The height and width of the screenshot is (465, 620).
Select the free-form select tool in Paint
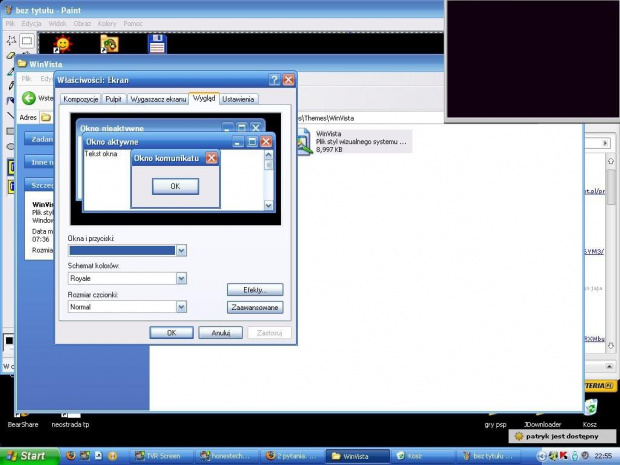click(11, 41)
